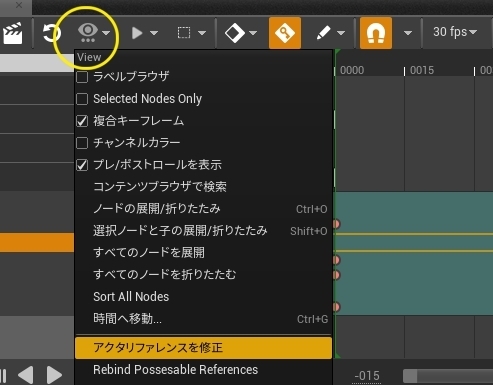Click the pencil edit mode icon
493x385 pixels.
323,33
